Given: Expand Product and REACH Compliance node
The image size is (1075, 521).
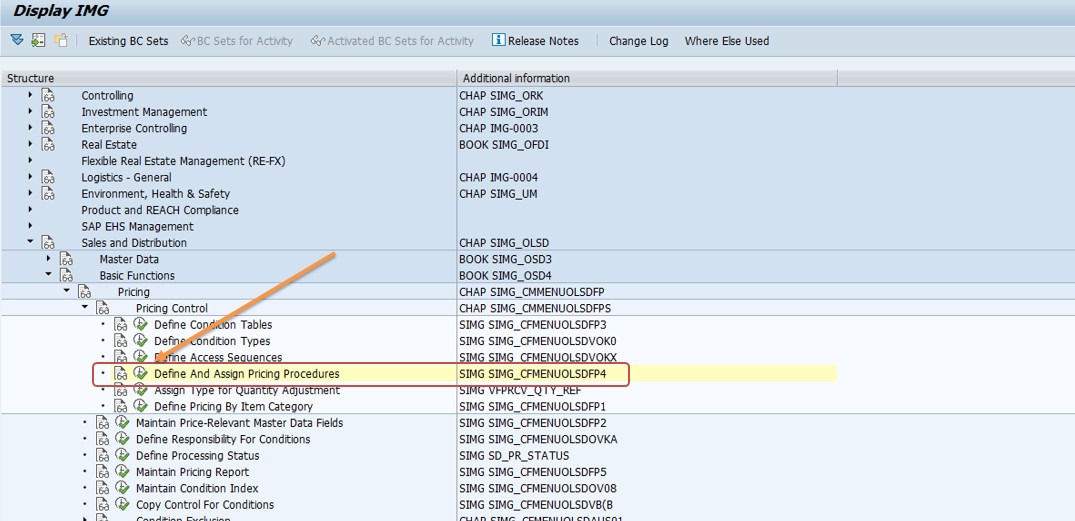Looking at the screenshot, I should pyautogui.click(x=30, y=210).
